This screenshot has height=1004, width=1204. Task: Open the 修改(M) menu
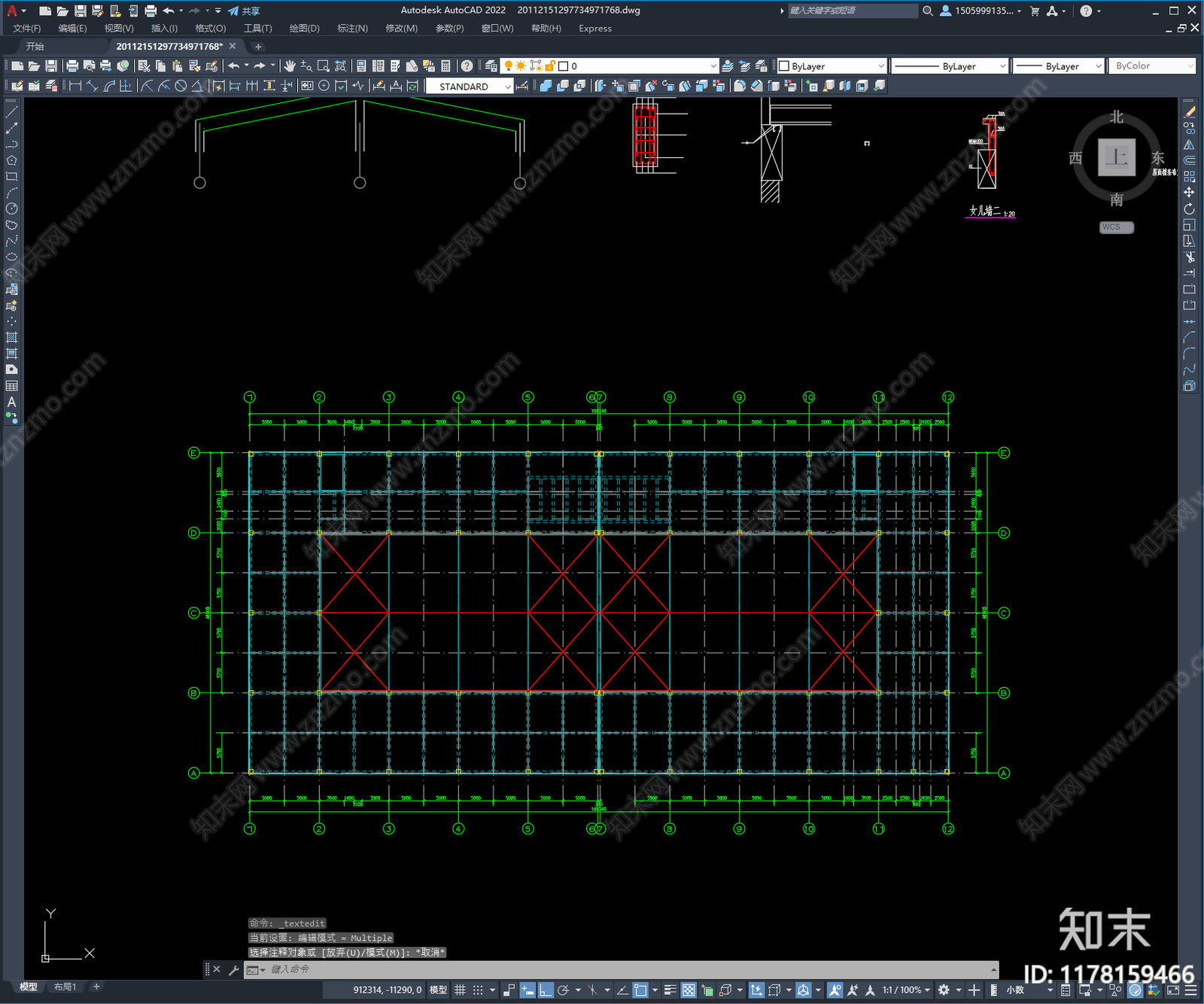point(402,29)
